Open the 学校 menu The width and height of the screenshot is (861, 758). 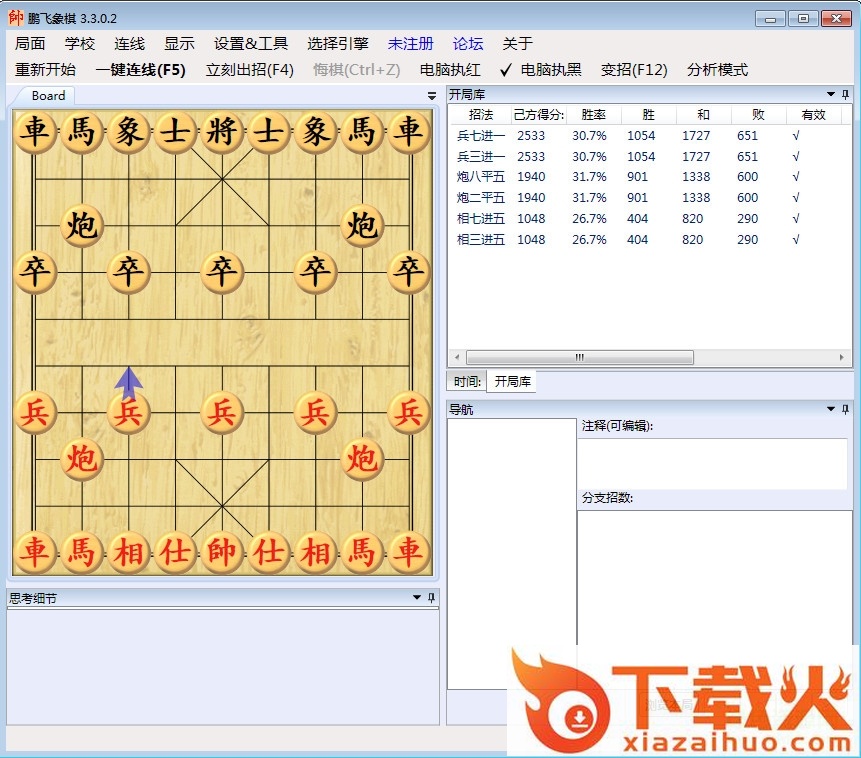[80, 43]
